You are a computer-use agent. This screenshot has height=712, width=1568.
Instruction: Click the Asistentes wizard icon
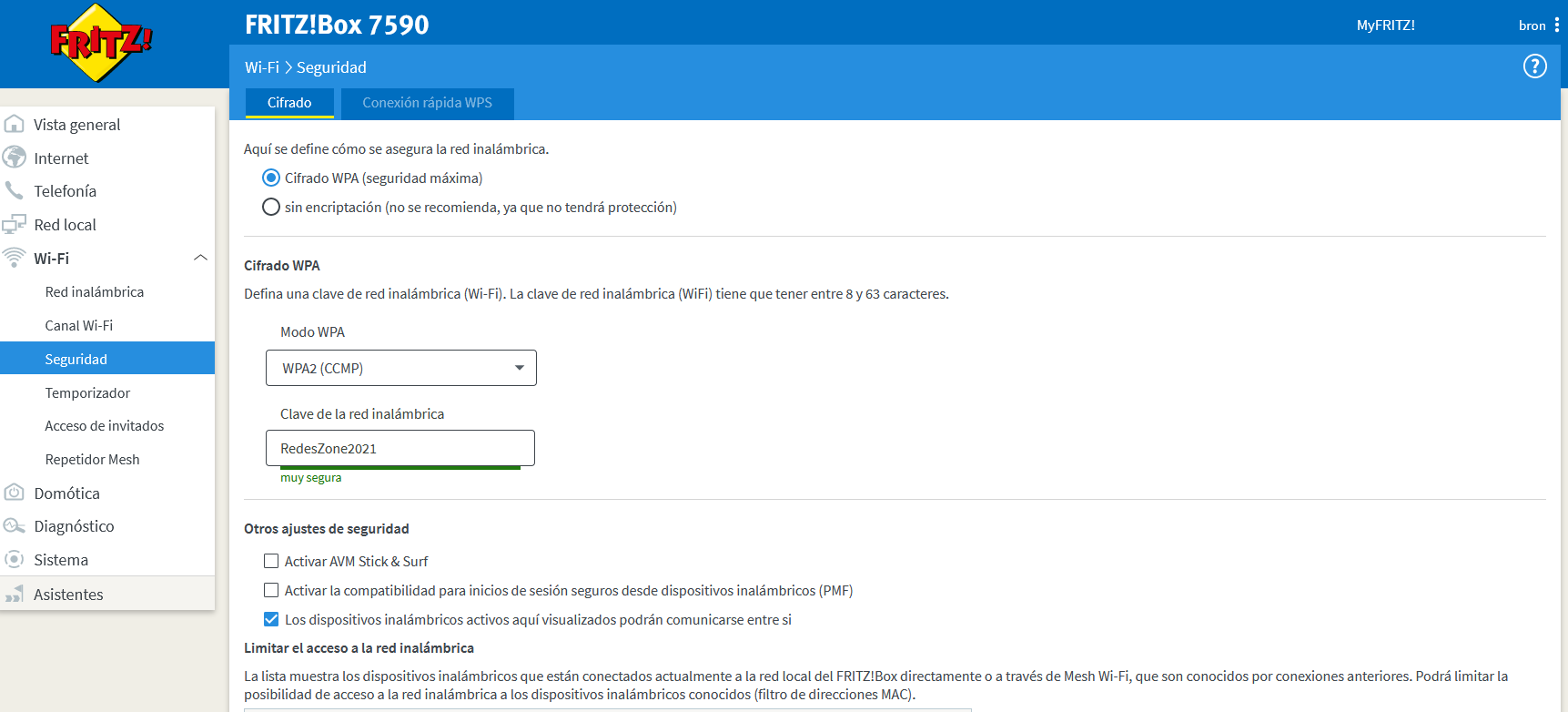[14, 595]
